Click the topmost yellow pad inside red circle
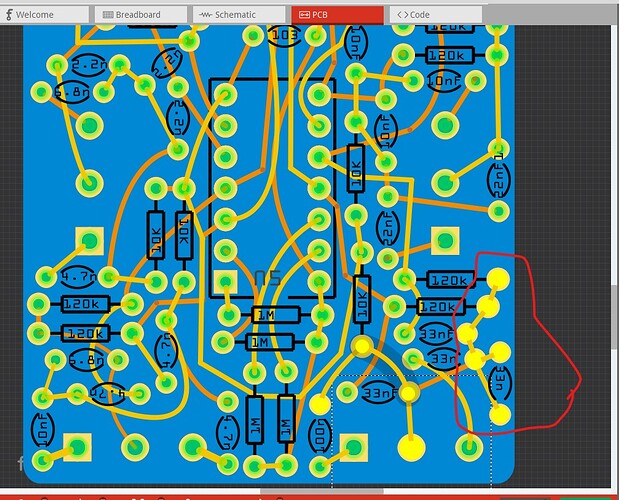This screenshot has width=619, height=500. [497, 278]
